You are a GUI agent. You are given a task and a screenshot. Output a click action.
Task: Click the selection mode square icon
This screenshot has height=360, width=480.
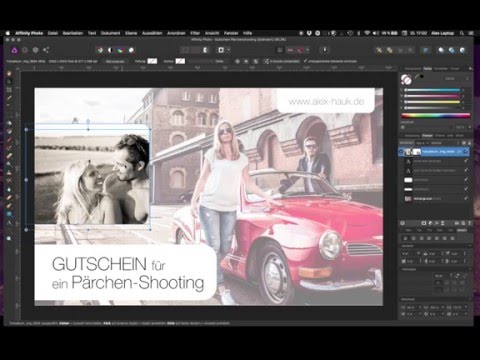[221, 50]
